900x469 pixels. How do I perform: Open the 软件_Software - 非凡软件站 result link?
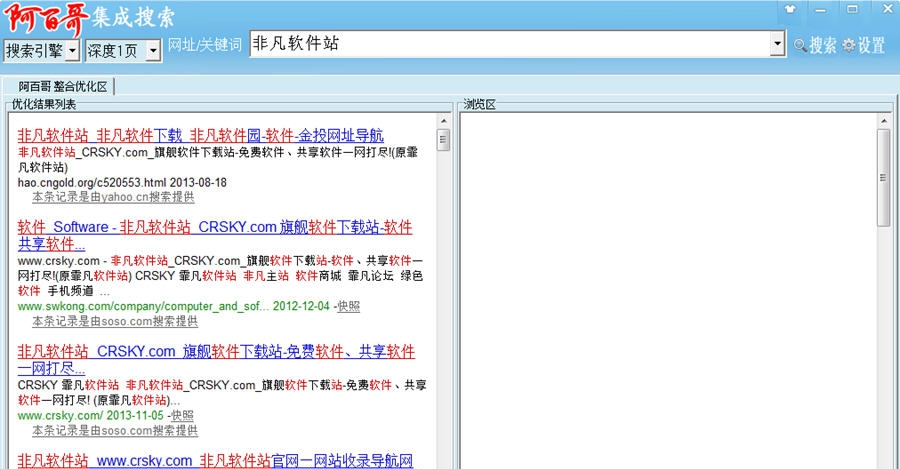215,235
